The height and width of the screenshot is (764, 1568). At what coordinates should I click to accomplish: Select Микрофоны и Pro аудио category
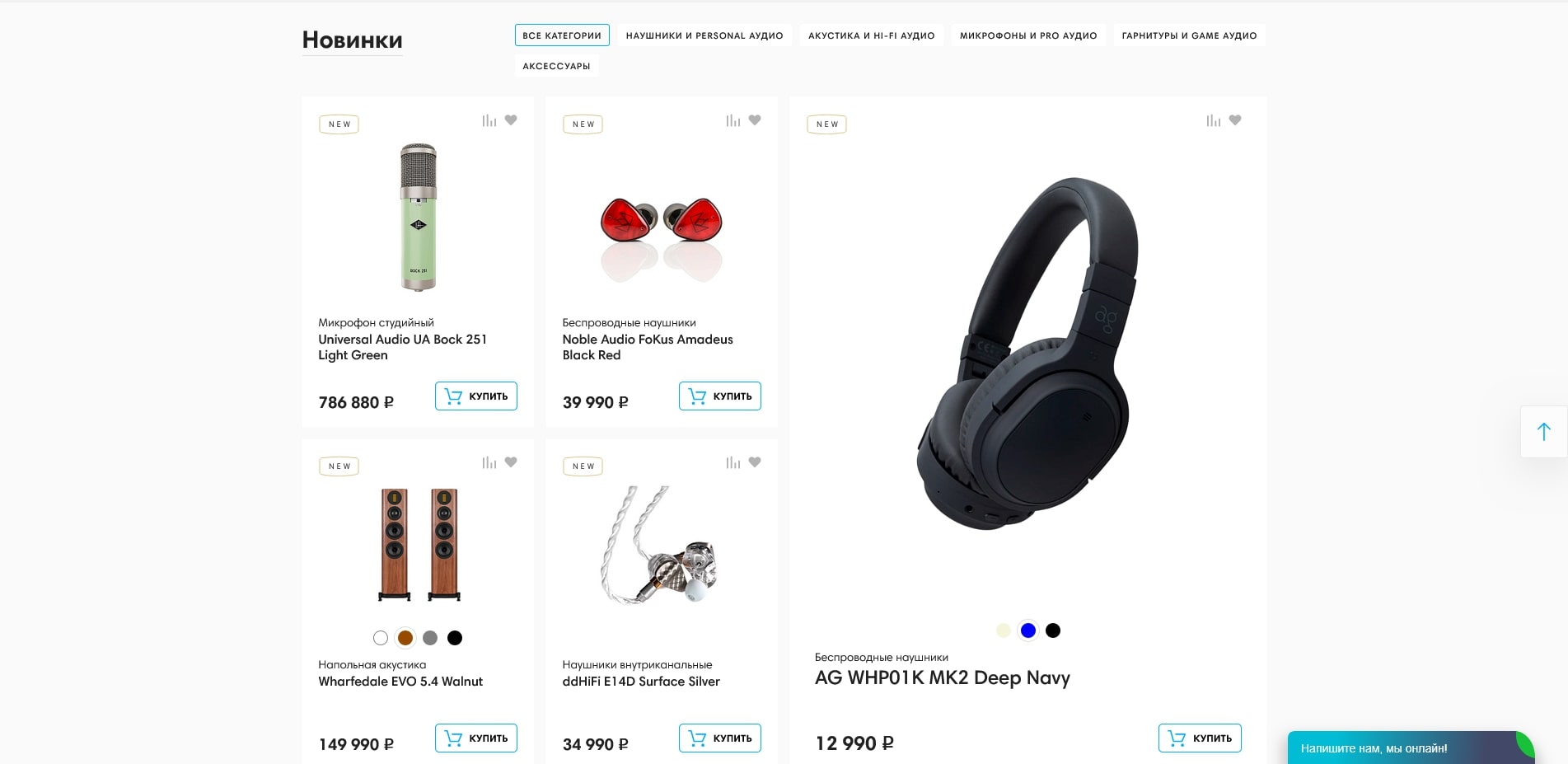click(1028, 35)
